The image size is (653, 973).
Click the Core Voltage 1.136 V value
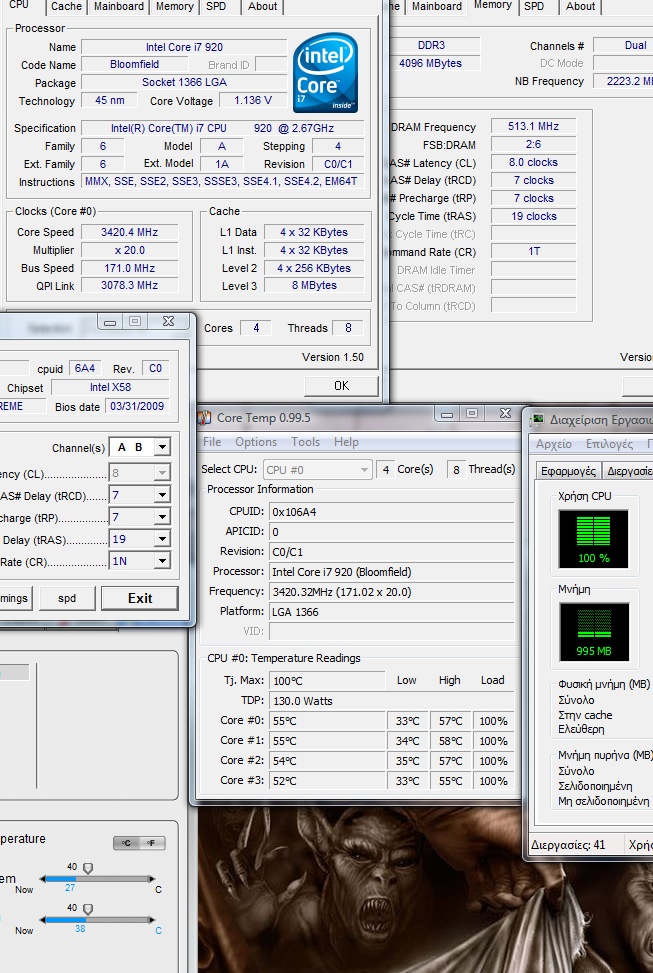(253, 101)
